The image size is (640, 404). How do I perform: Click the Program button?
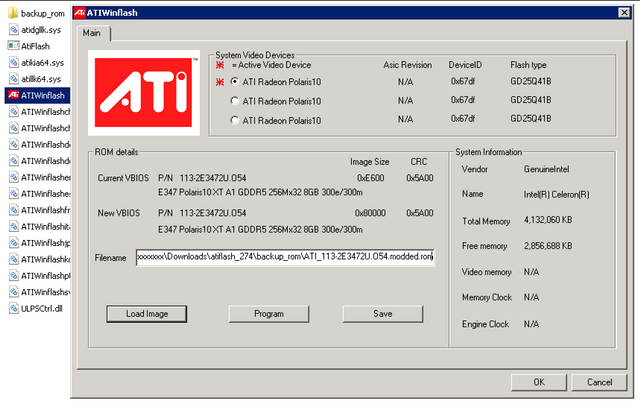269,314
